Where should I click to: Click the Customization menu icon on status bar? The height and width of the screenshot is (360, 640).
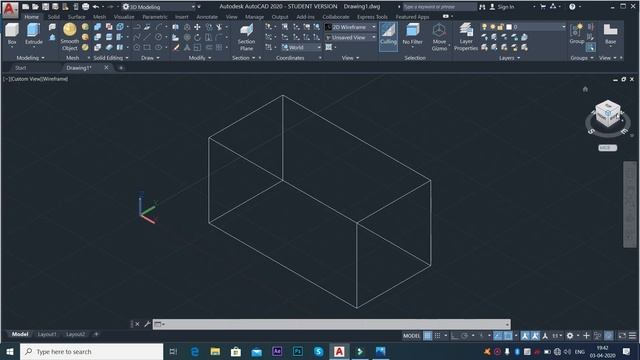632,336
